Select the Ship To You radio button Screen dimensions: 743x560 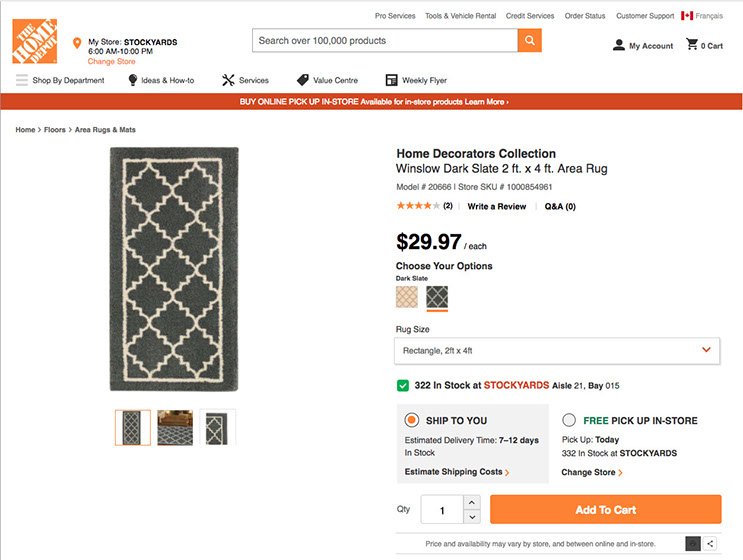[411, 420]
